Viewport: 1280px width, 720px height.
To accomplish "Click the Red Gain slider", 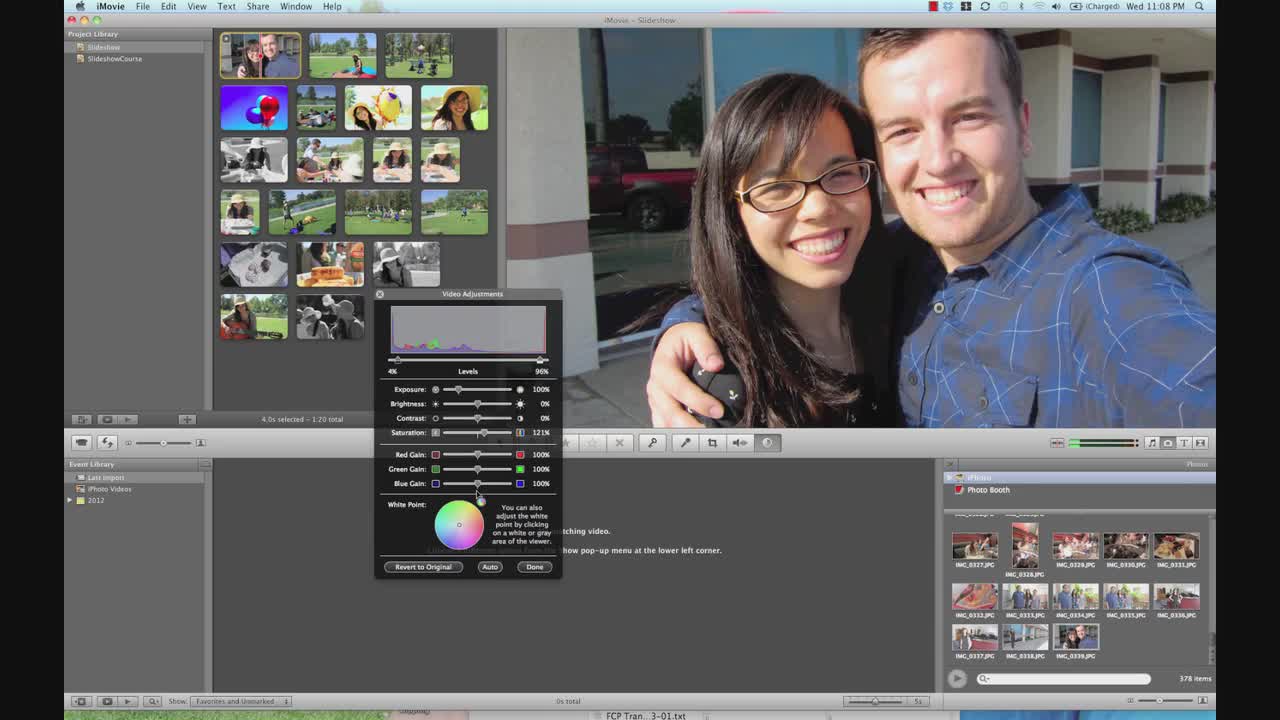I will pyautogui.click(x=477, y=455).
